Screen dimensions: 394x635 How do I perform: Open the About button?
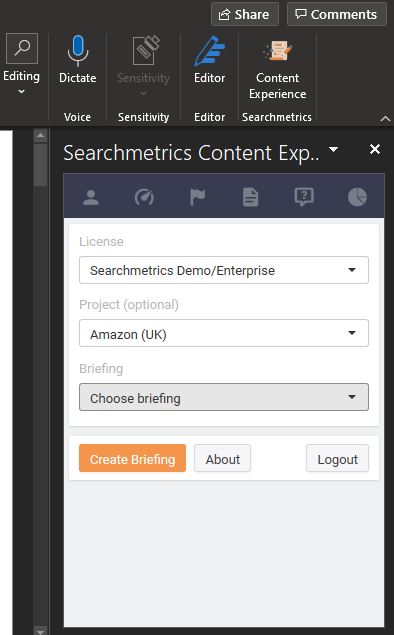(x=222, y=458)
